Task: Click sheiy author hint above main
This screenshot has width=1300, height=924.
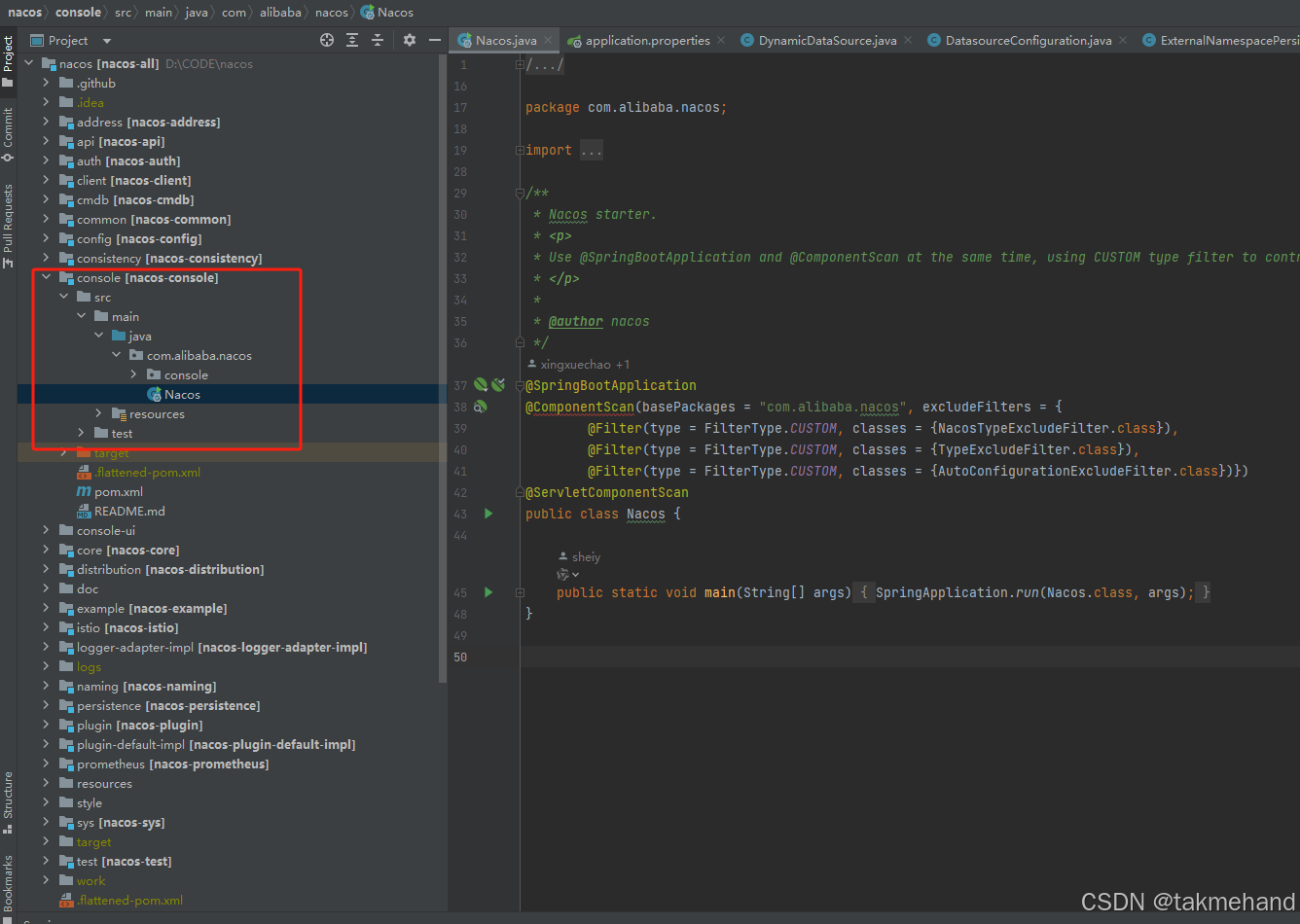Action: 579,557
